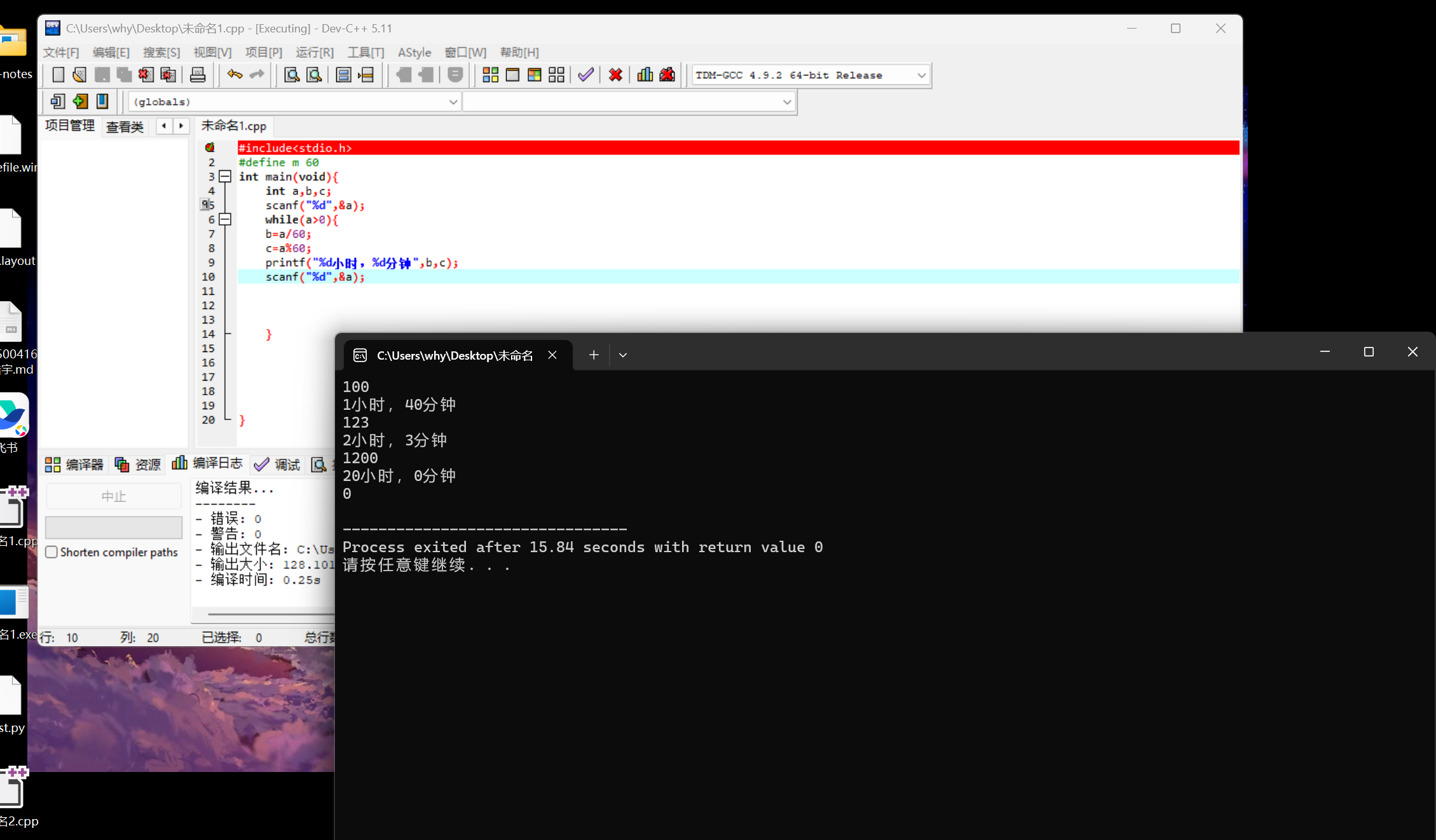Click the red X stop execution icon
Image resolution: width=1436 pixels, height=840 pixels.
pyautogui.click(x=615, y=75)
